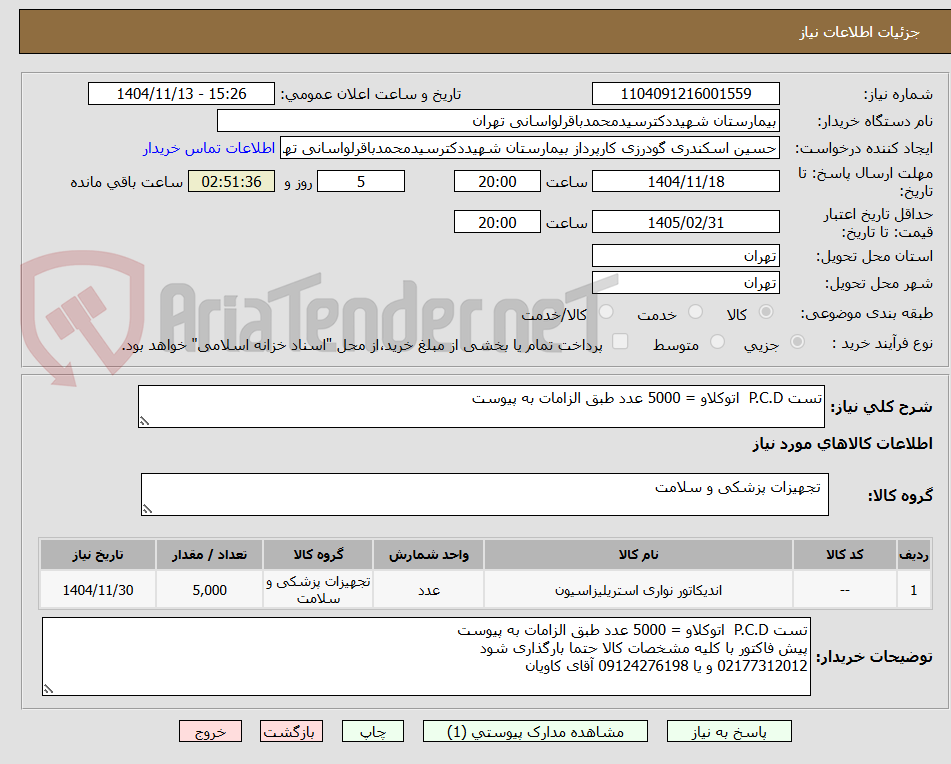Click the row number 1 cell
This screenshot has width=951, height=764.
point(913,589)
